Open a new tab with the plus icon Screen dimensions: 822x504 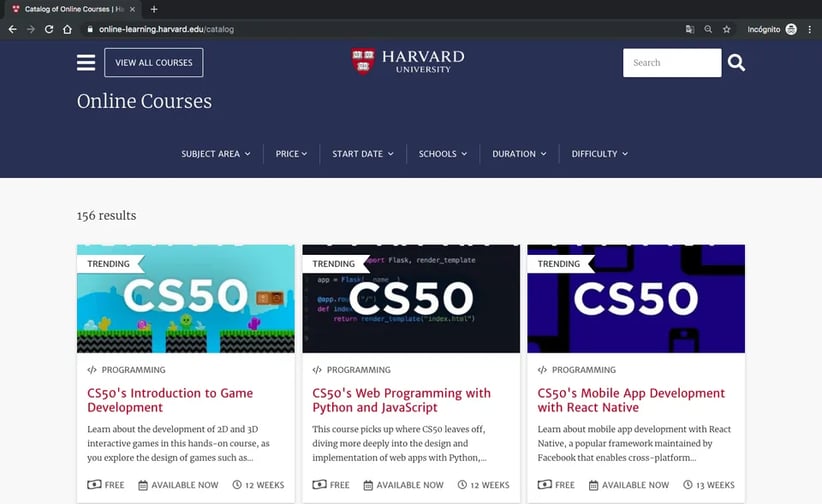click(154, 9)
